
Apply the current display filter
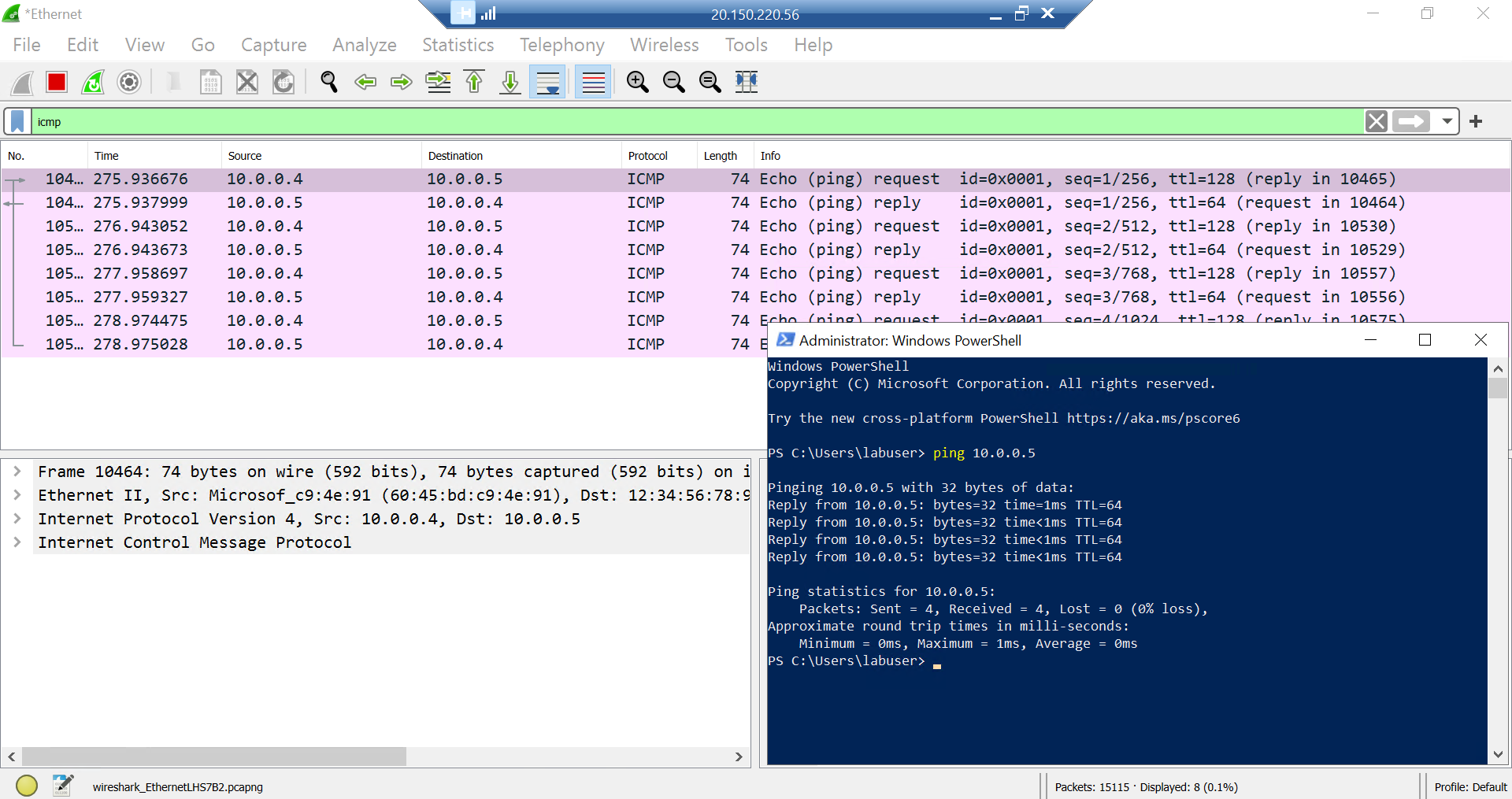point(1411,121)
